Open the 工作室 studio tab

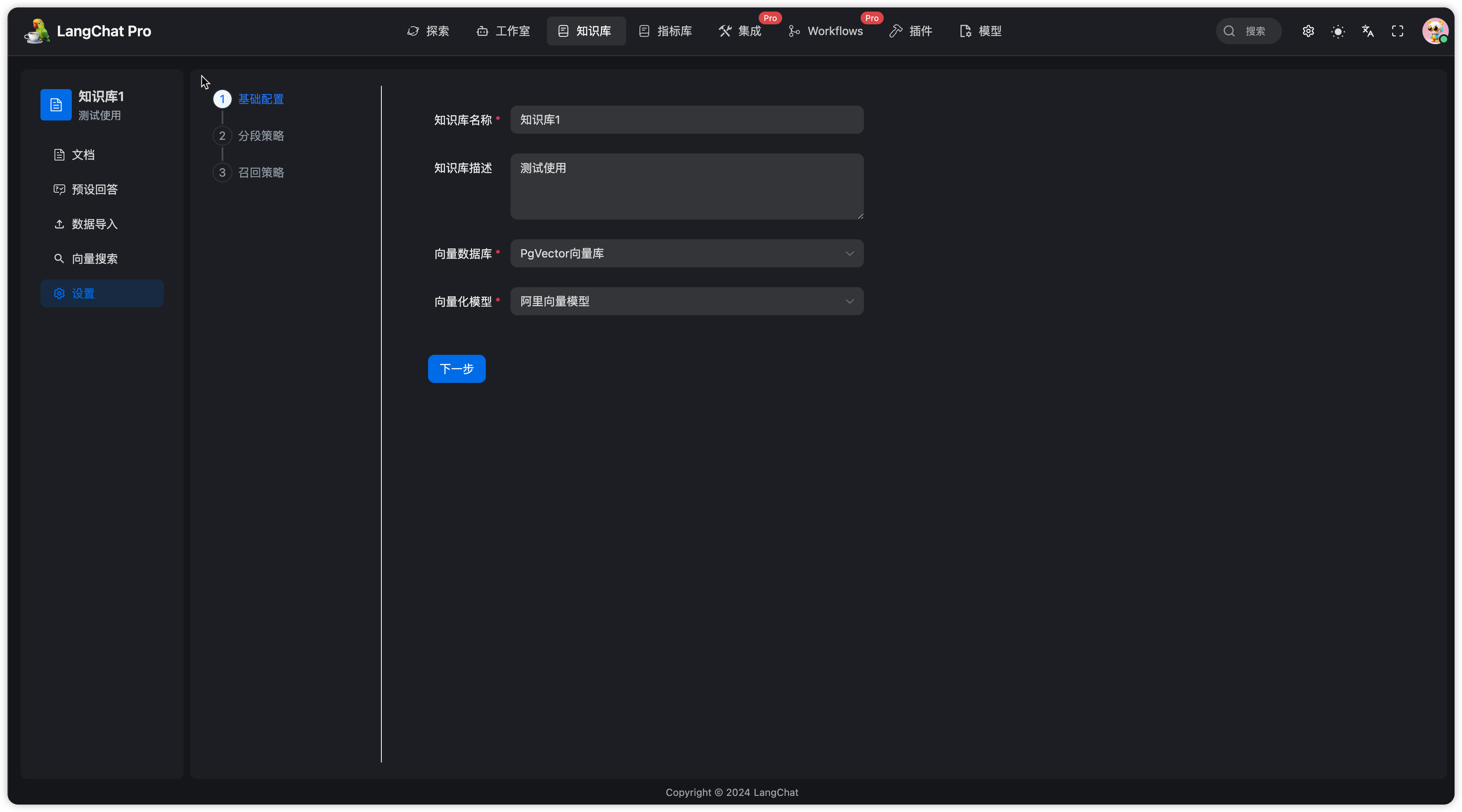click(503, 31)
